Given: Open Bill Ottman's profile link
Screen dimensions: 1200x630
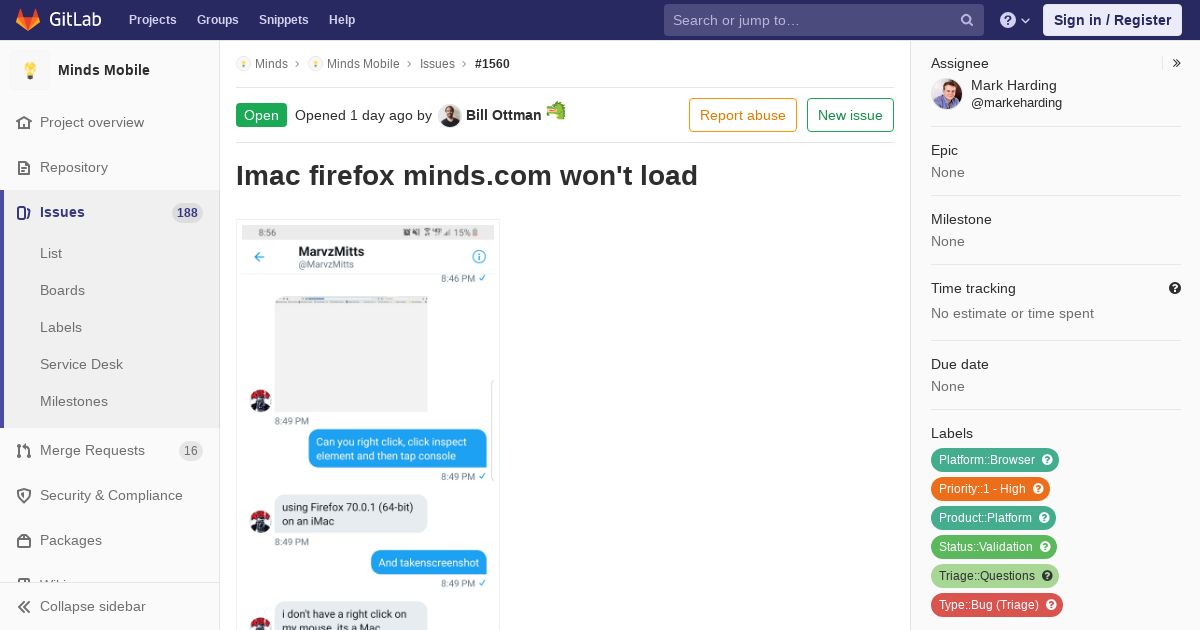Looking at the screenshot, I should [x=503, y=115].
